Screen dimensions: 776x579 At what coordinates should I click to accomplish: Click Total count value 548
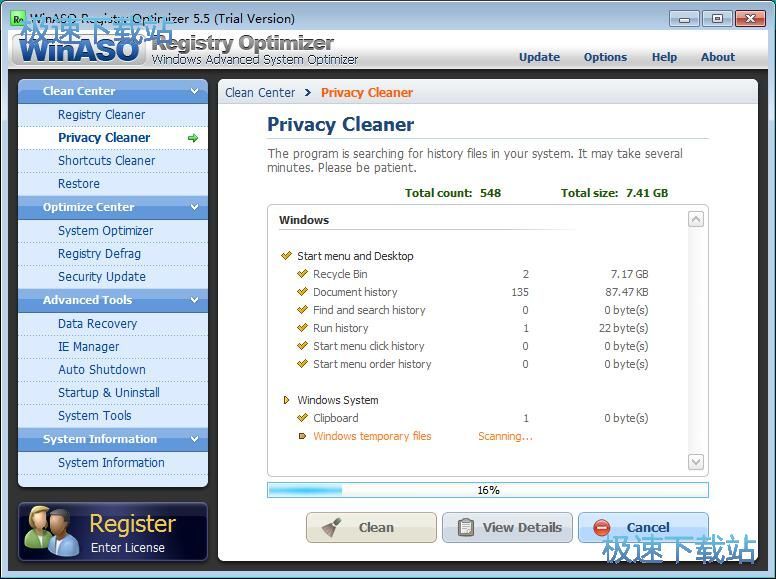[490, 193]
